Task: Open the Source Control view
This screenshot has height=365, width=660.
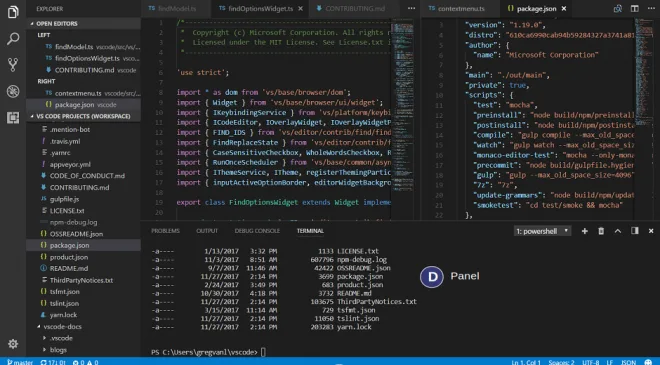Action: click(13, 65)
